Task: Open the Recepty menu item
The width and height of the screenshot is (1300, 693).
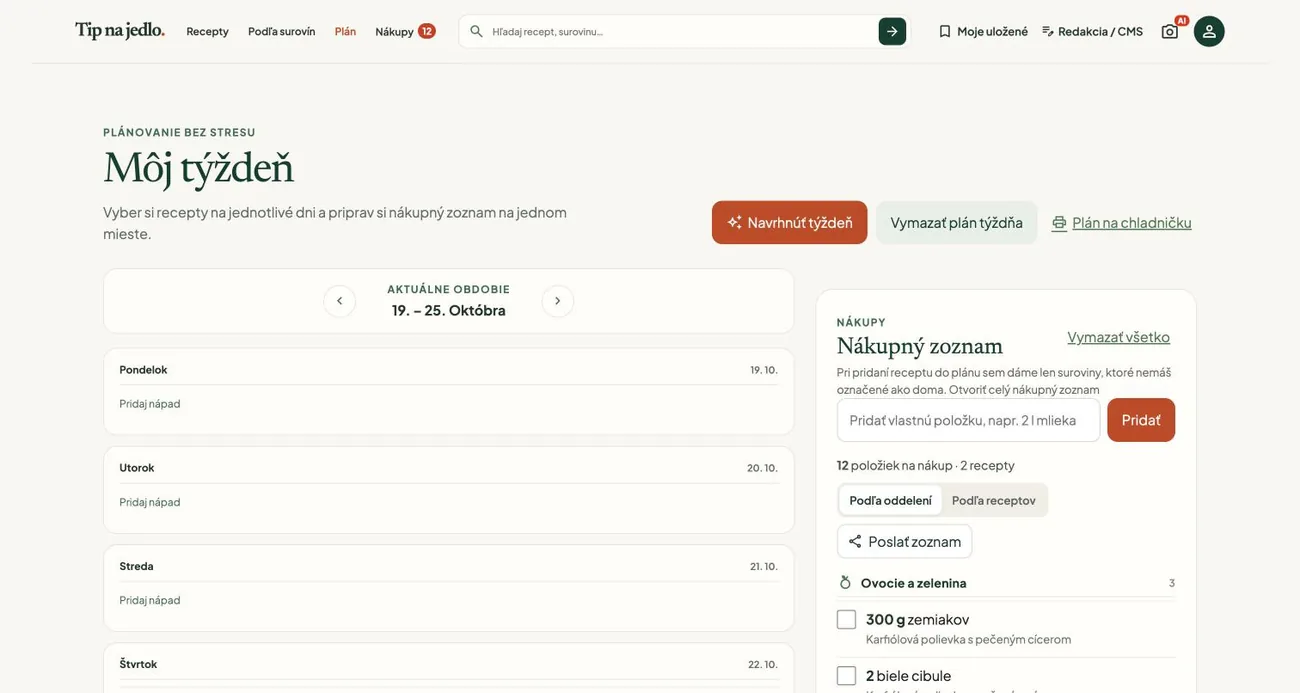Action: click(207, 31)
